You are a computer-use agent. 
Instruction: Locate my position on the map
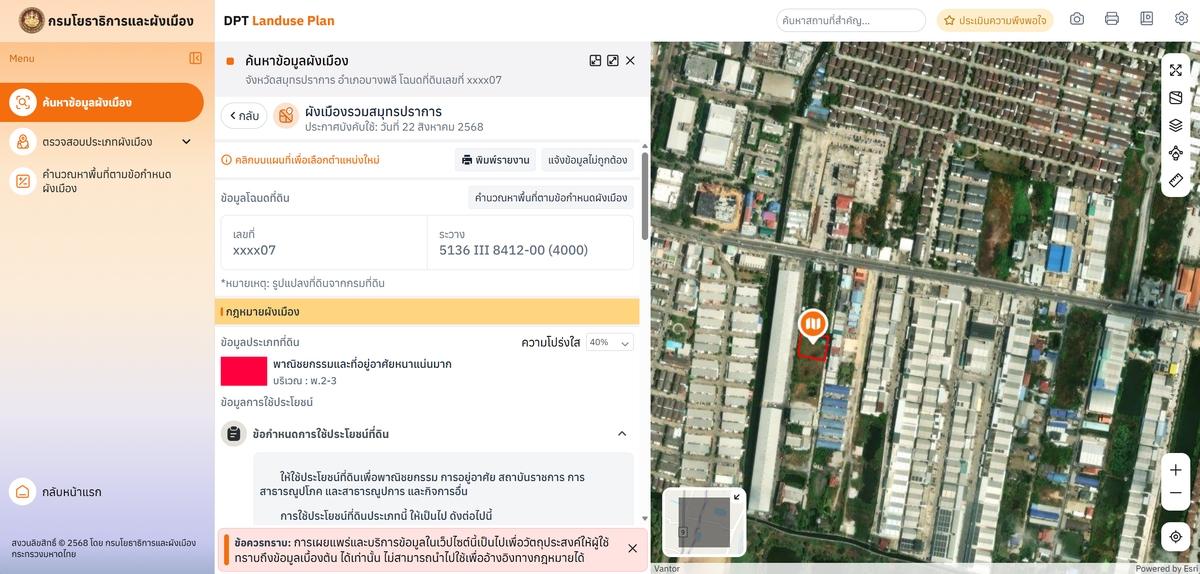[1176, 537]
